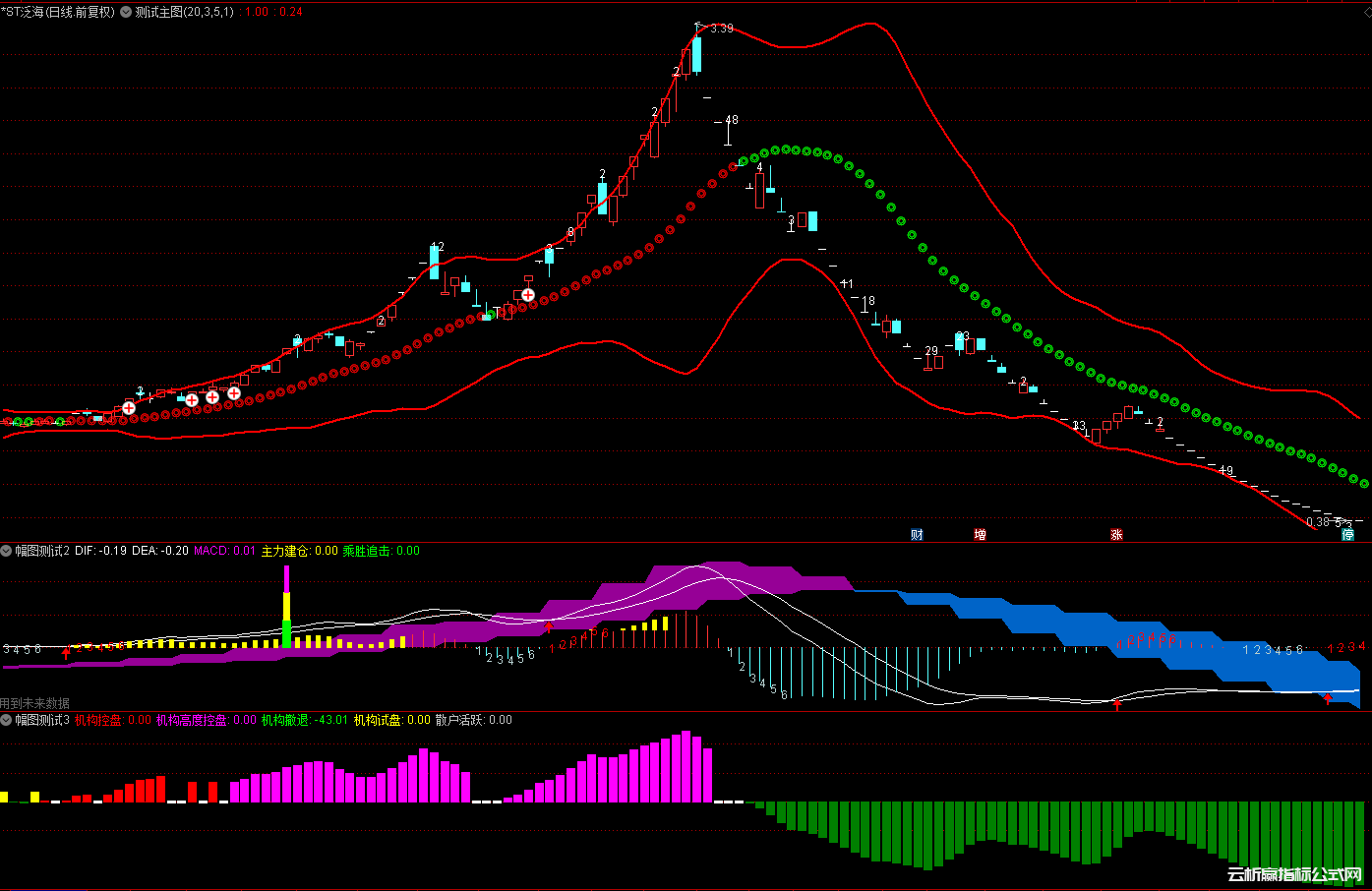Click the 停 info marker icon
1372x891 pixels.
[1347, 534]
